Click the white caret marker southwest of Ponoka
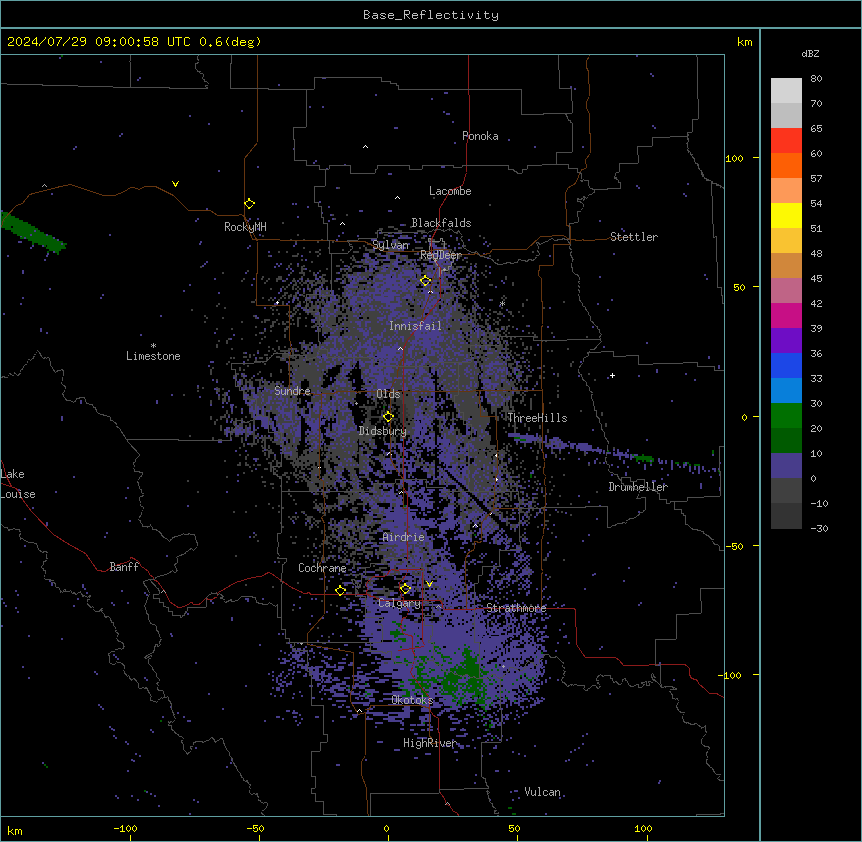The height and width of the screenshot is (842, 862). [365, 147]
